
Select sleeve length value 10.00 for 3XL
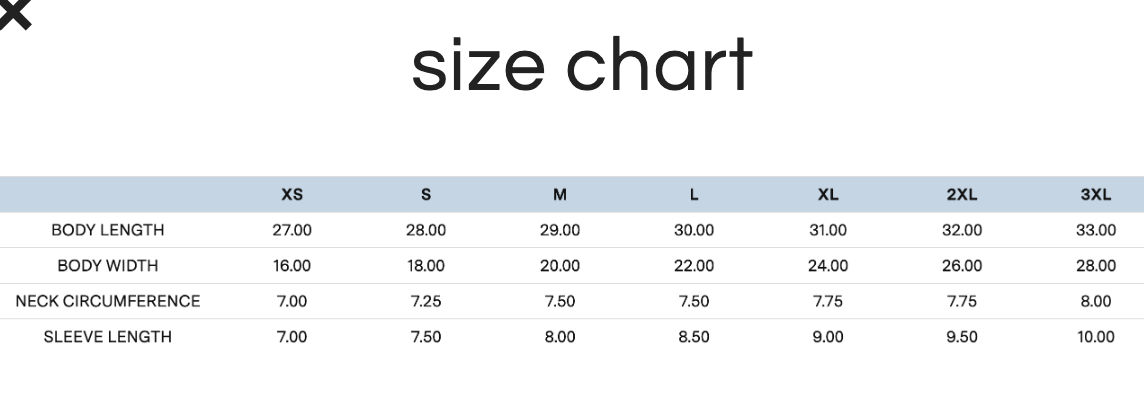(1096, 337)
